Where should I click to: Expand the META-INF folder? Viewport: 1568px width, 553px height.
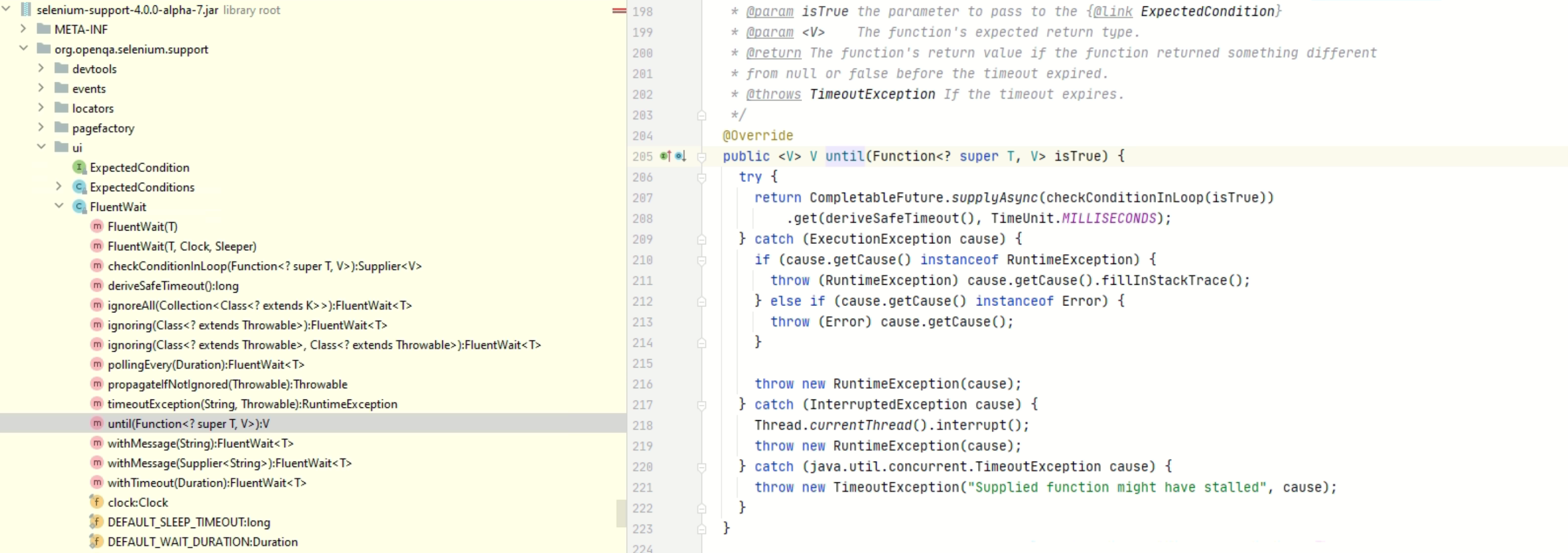(x=23, y=29)
